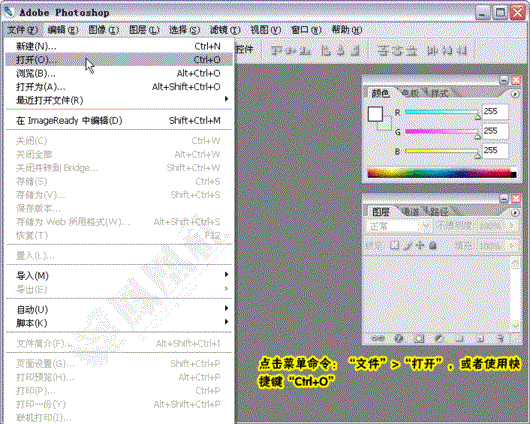The width and height of the screenshot is (530, 424).
Task: Choose 浏览(B)... from the File menu
Action: click(119, 73)
